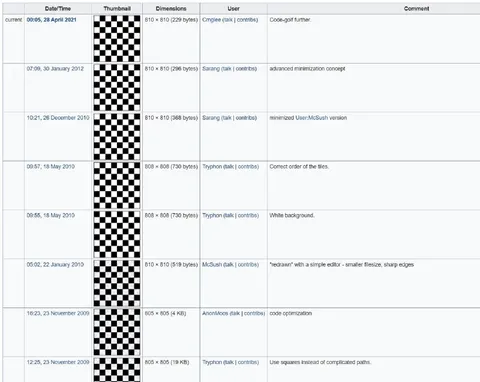Click the 'current' label in the first row
The width and height of the screenshot is (480, 382).
[x=14, y=20]
